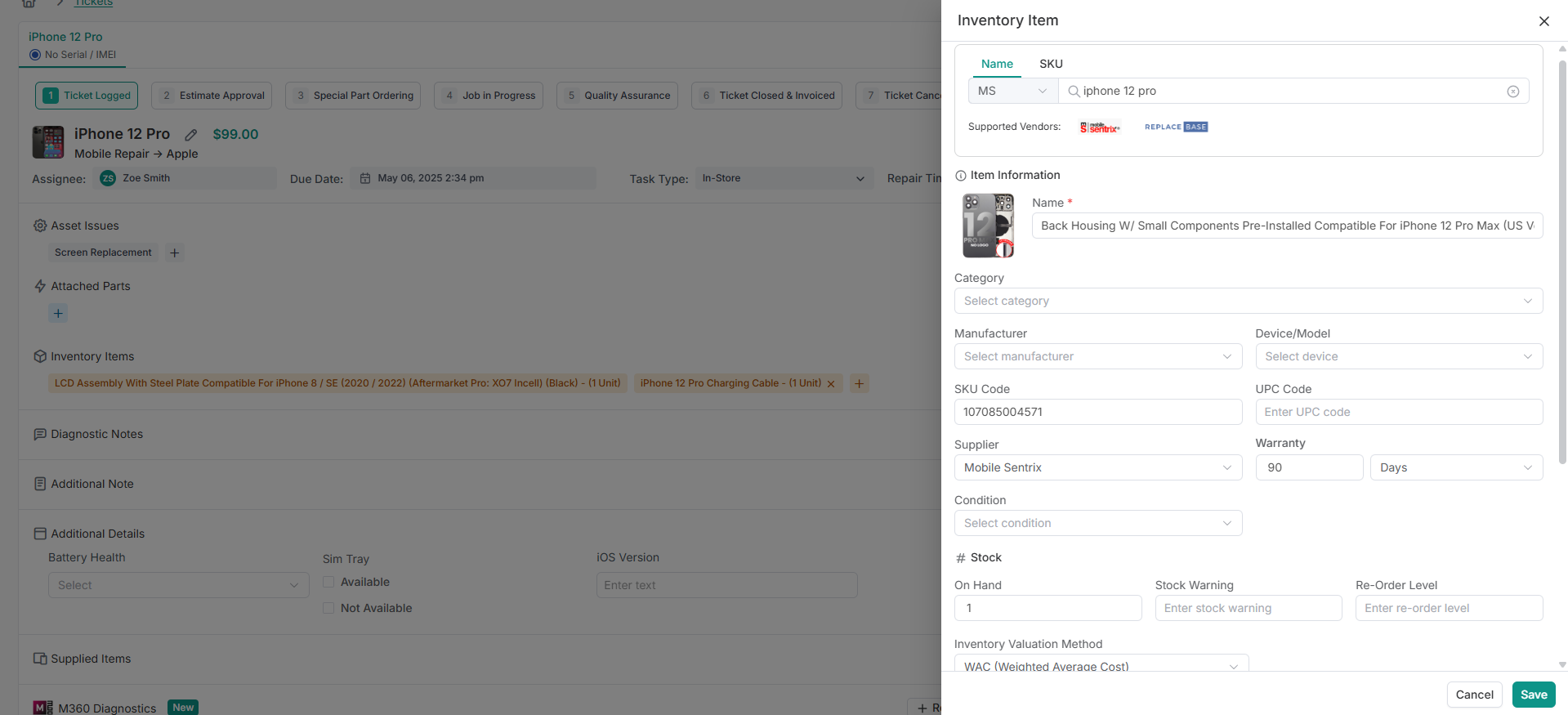Open the Select condition dropdown

[1098, 523]
